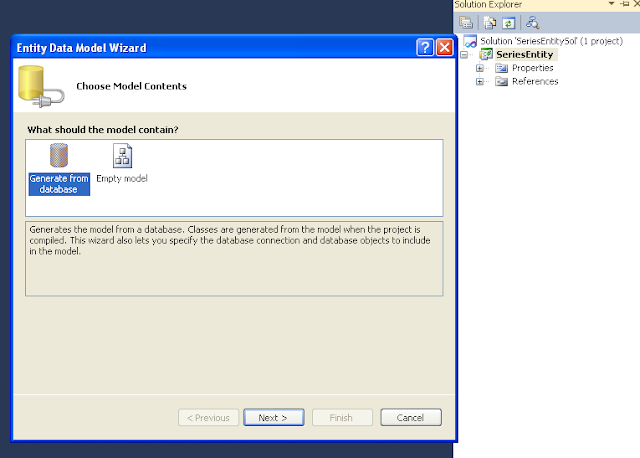640x458 pixels.
Task: Select the Solution 'SeriesEntitySol' node
Action: tap(551, 41)
